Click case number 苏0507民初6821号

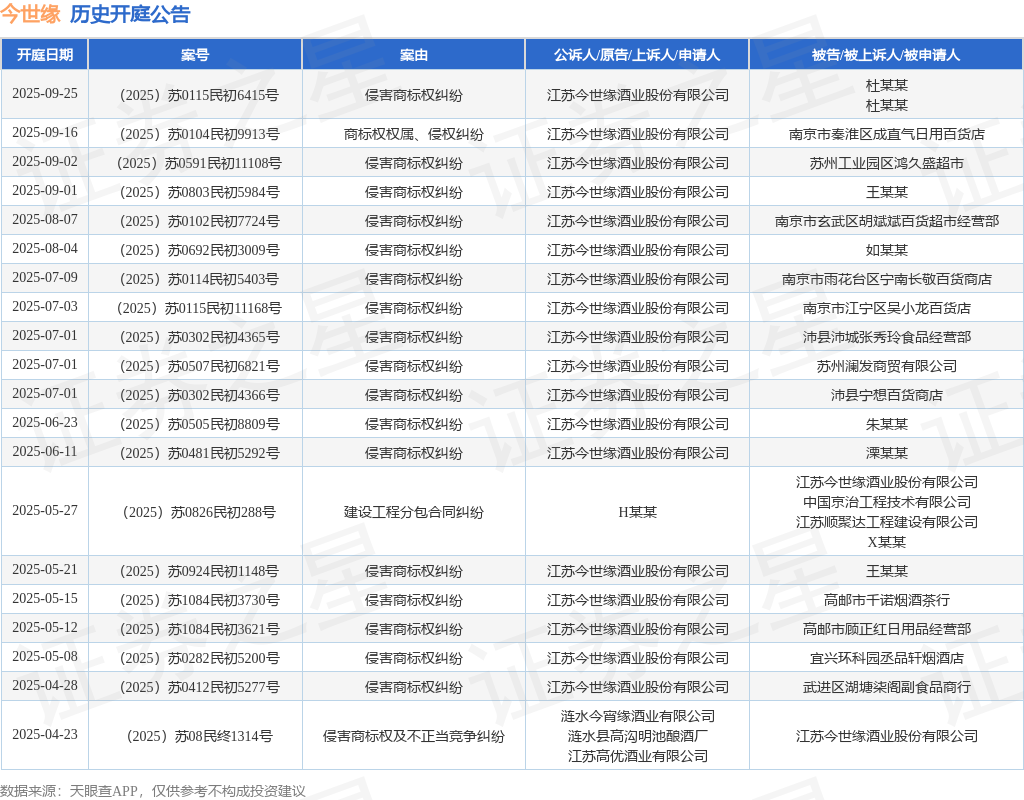[199, 366]
